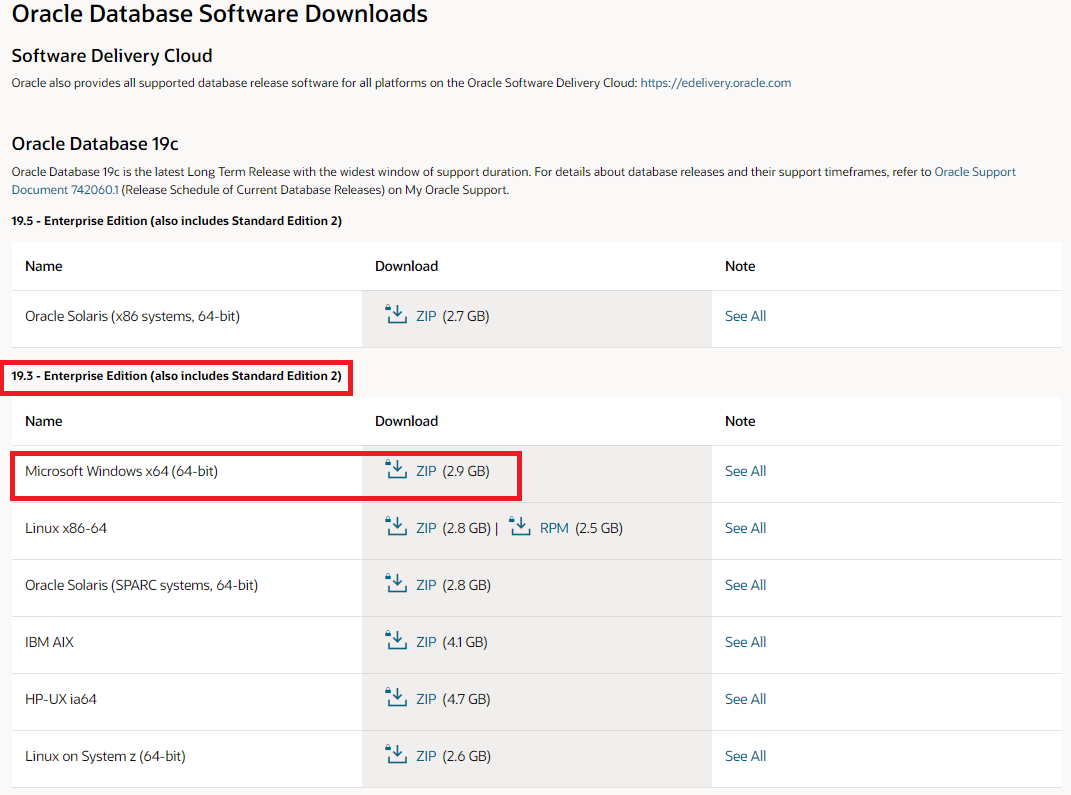
Task: Click Oracle Solaris (SPARC systems, 64-bit) name
Action: 141,585
